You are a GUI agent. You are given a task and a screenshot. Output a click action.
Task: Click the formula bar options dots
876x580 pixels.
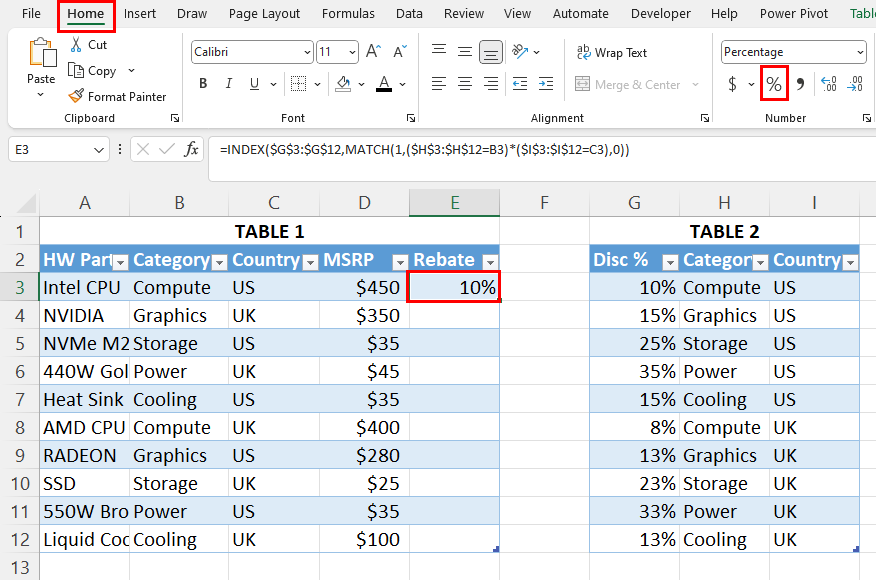click(120, 149)
